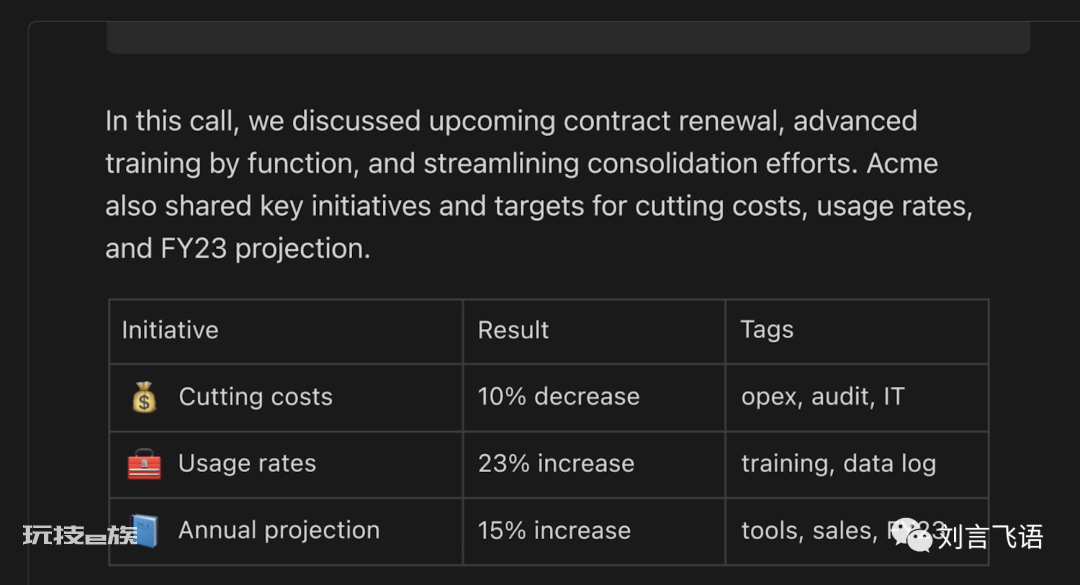The height and width of the screenshot is (585, 1080).
Task: Select the Tags column header cell
Action: (x=857, y=331)
